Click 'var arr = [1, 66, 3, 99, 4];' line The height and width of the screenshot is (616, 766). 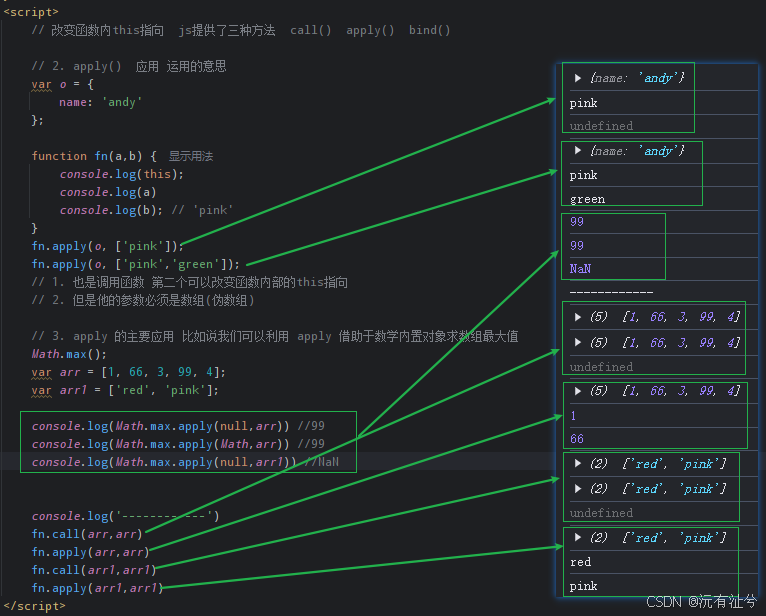click(x=128, y=372)
